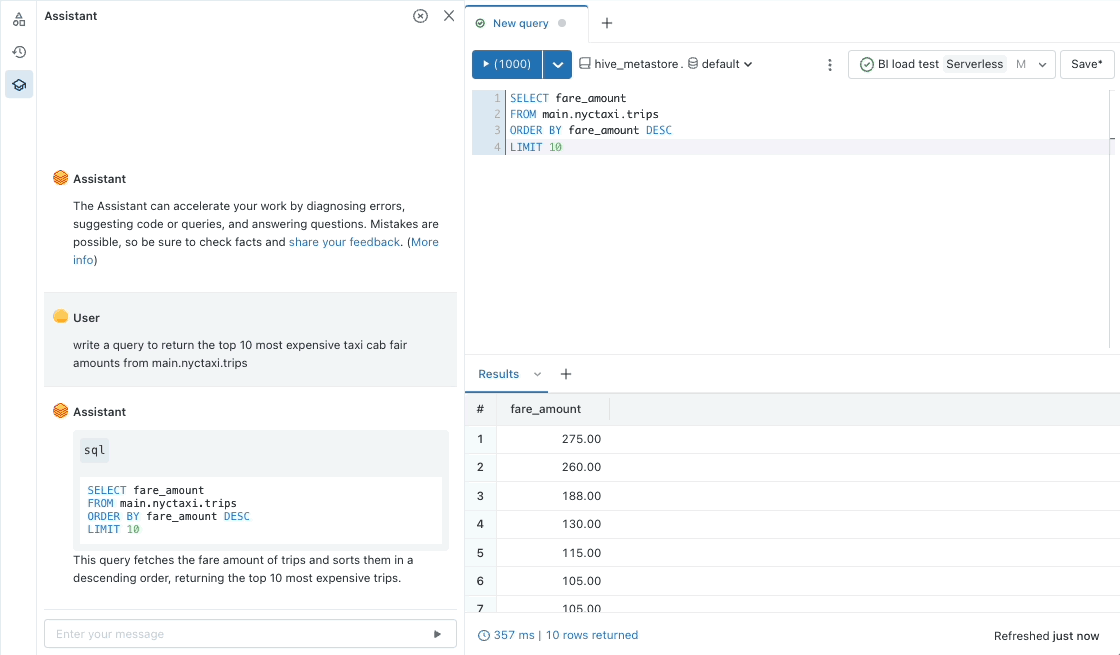Run the query with the (1000) button
The image size is (1120, 655).
[x=507, y=64]
